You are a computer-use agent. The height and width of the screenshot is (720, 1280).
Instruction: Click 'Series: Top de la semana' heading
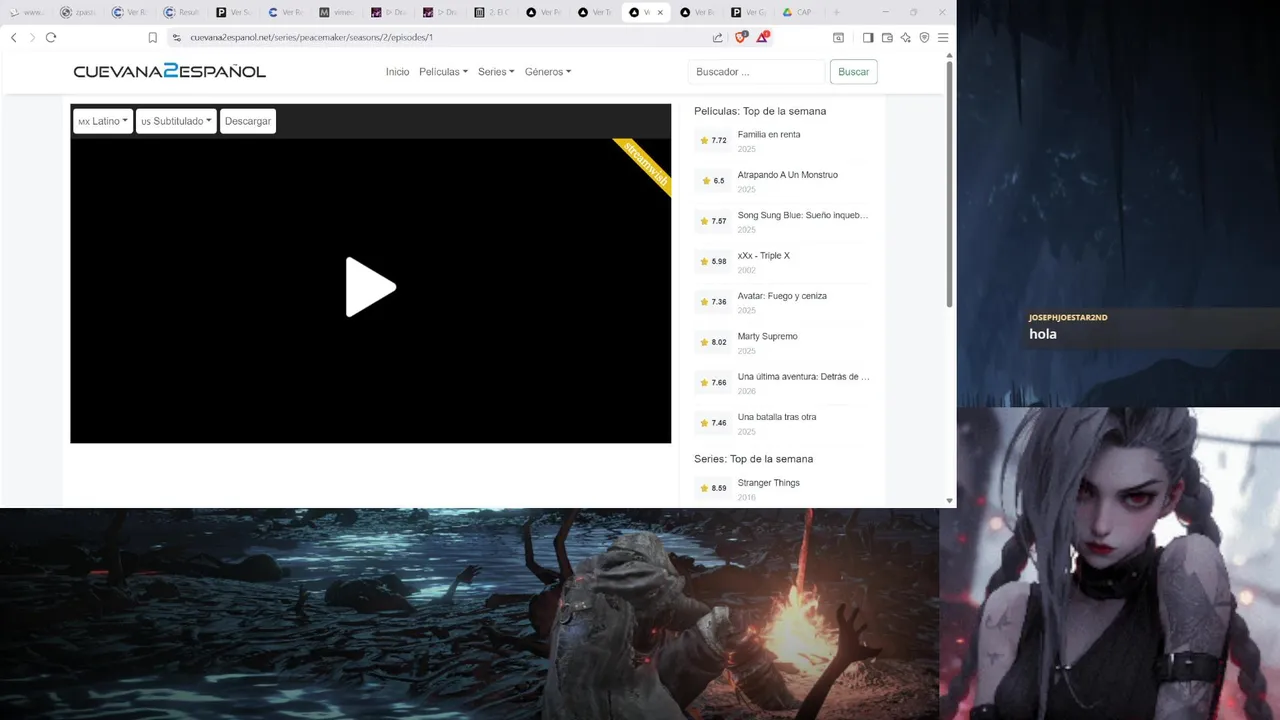(x=754, y=459)
